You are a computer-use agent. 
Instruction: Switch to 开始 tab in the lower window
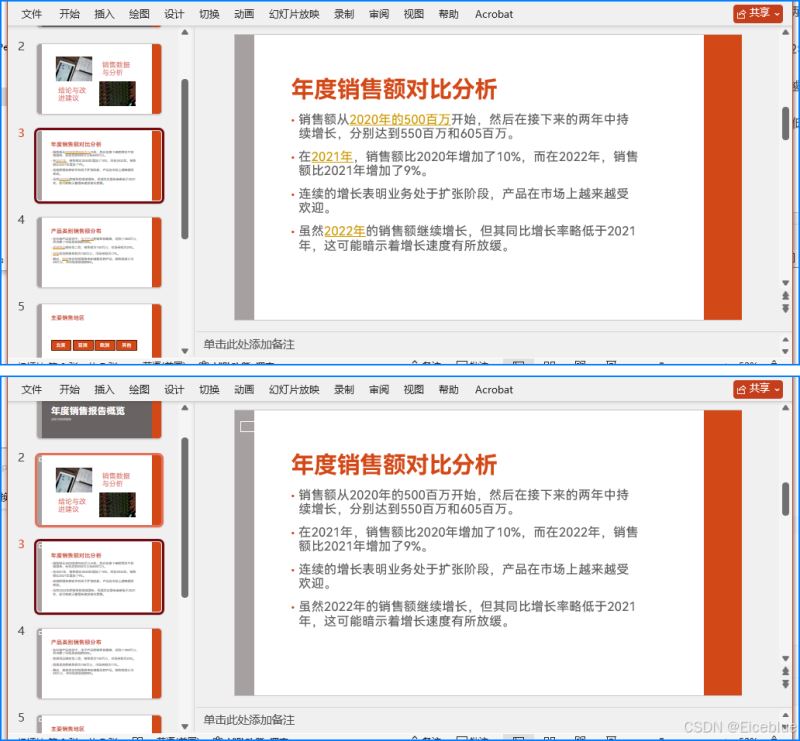[x=69, y=390]
